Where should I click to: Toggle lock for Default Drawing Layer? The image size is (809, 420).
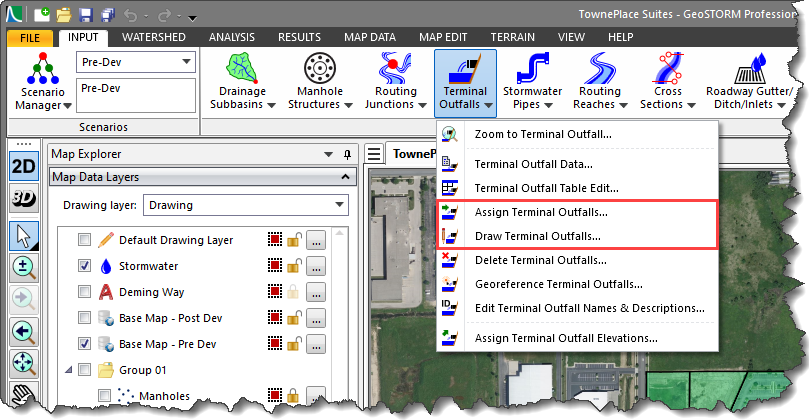pos(294,240)
